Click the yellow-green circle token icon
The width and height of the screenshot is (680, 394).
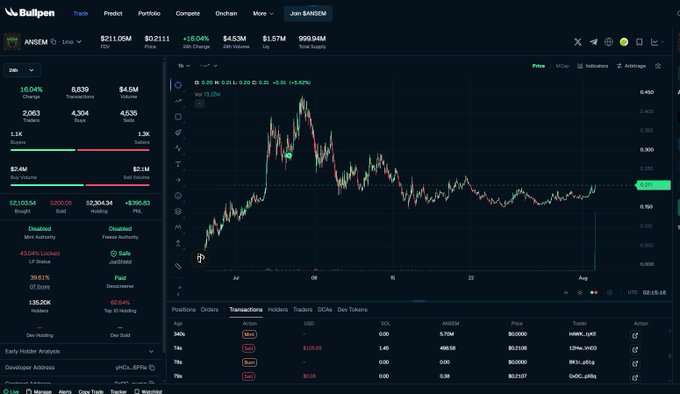[624, 42]
